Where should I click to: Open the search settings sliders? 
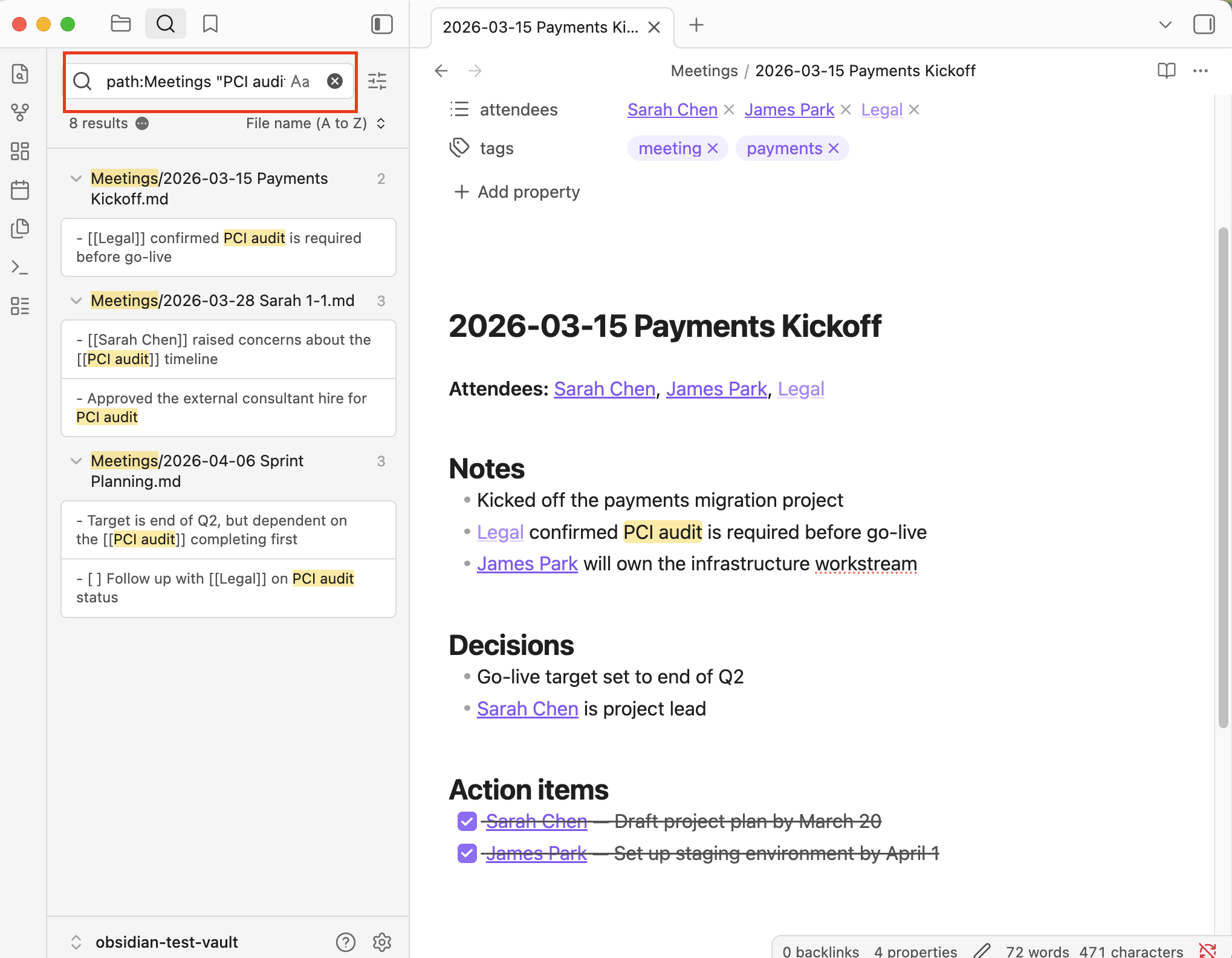(x=377, y=80)
